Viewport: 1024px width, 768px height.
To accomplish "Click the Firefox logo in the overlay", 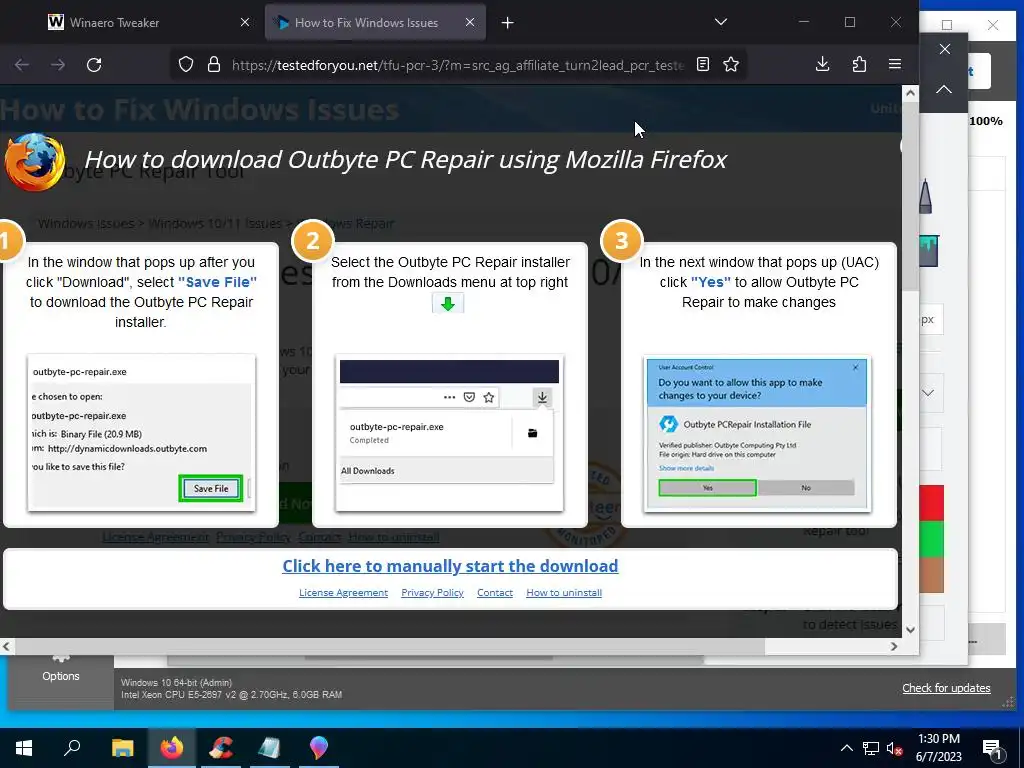I will click(x=35, y=163).
